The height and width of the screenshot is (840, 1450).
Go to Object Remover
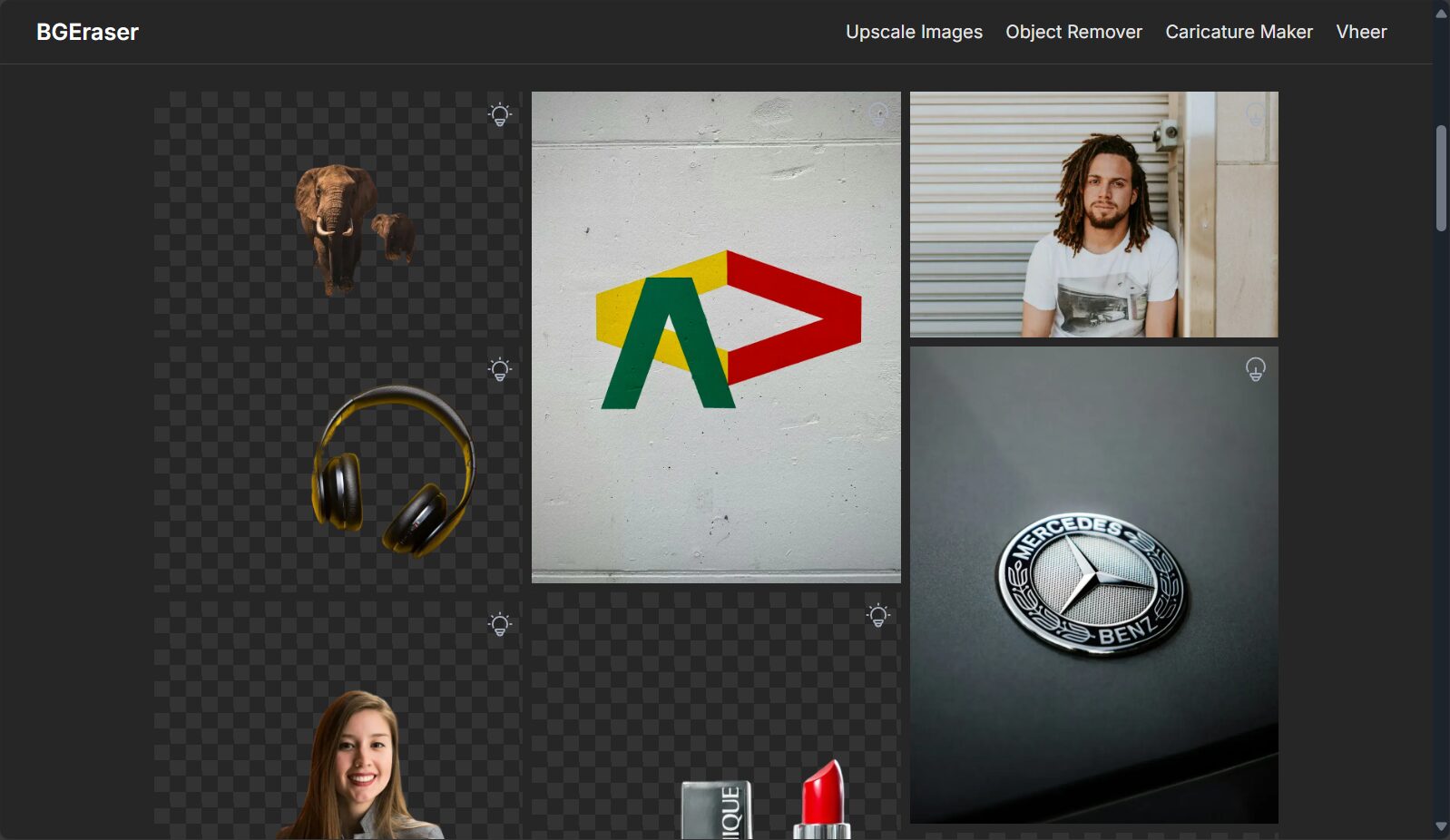[1073, 32]
